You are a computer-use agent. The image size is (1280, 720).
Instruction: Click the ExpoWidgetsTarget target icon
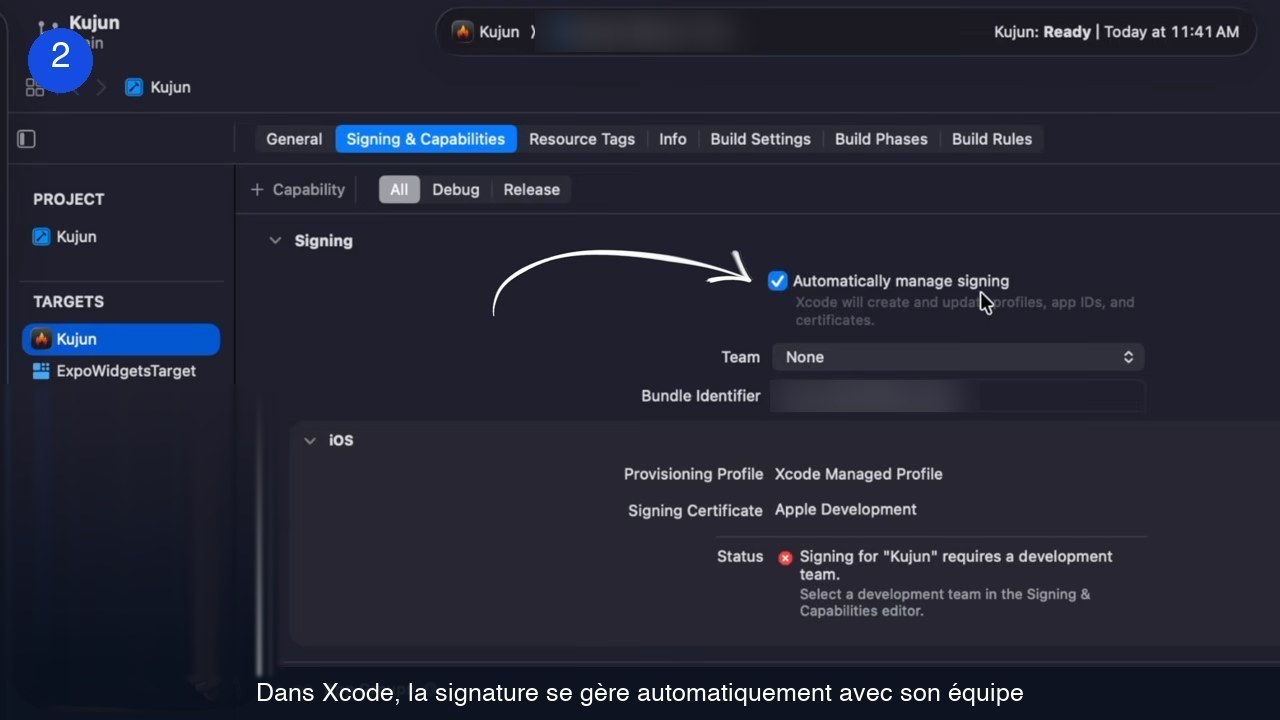pyautogui.click(x=41, y=371)
